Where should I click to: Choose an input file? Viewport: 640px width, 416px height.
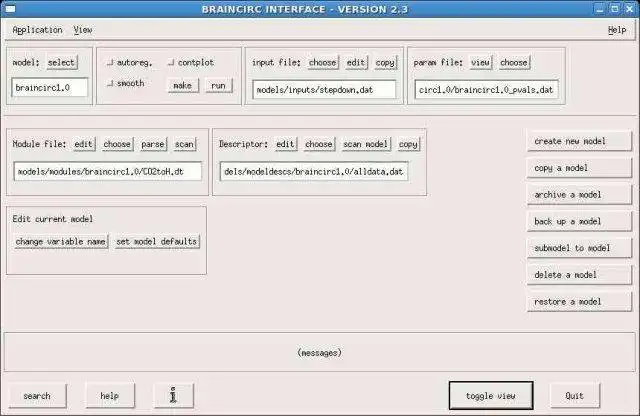tap(323, 62)
